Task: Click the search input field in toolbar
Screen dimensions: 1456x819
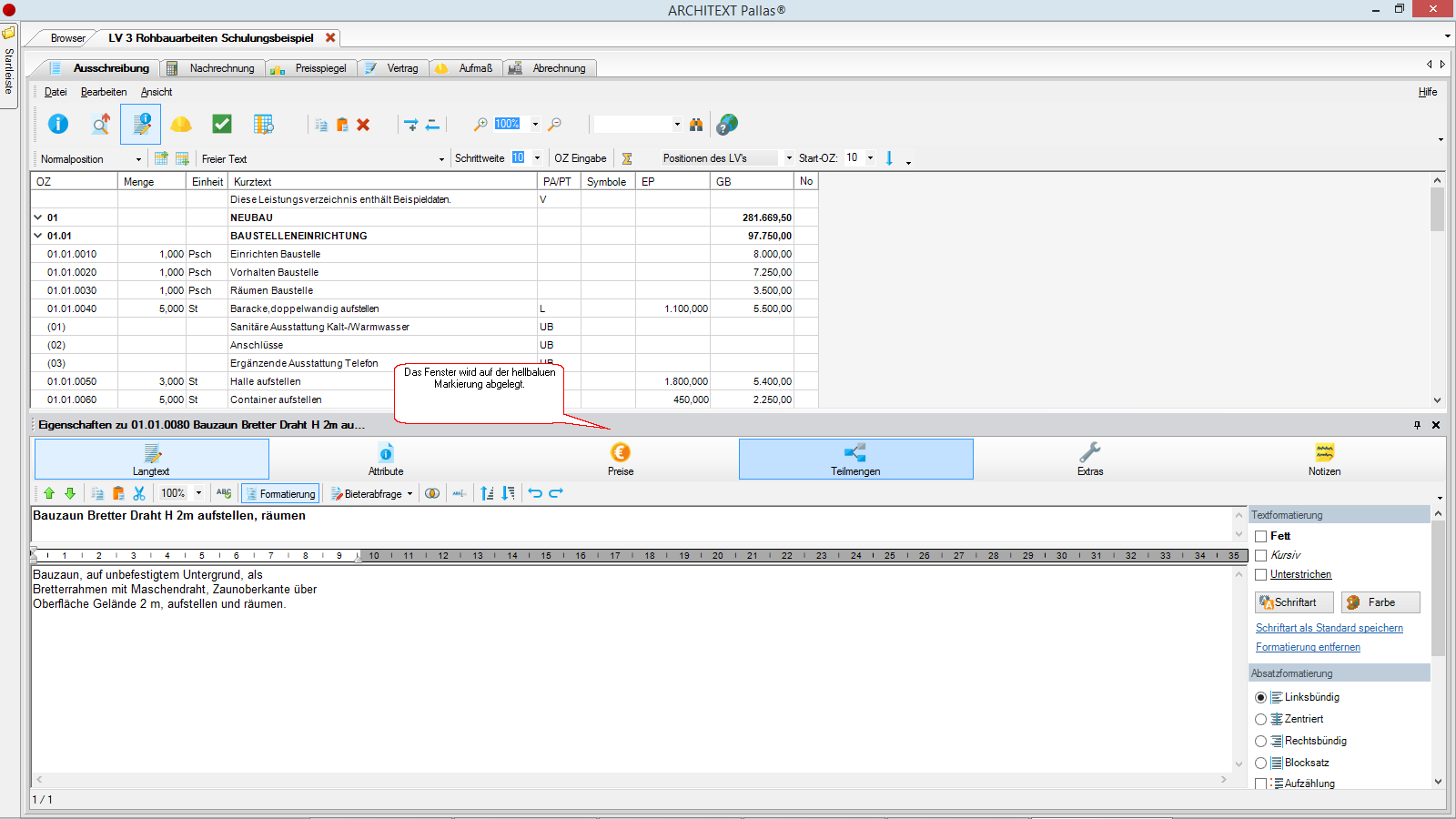Action: click(x=633, y=124)
